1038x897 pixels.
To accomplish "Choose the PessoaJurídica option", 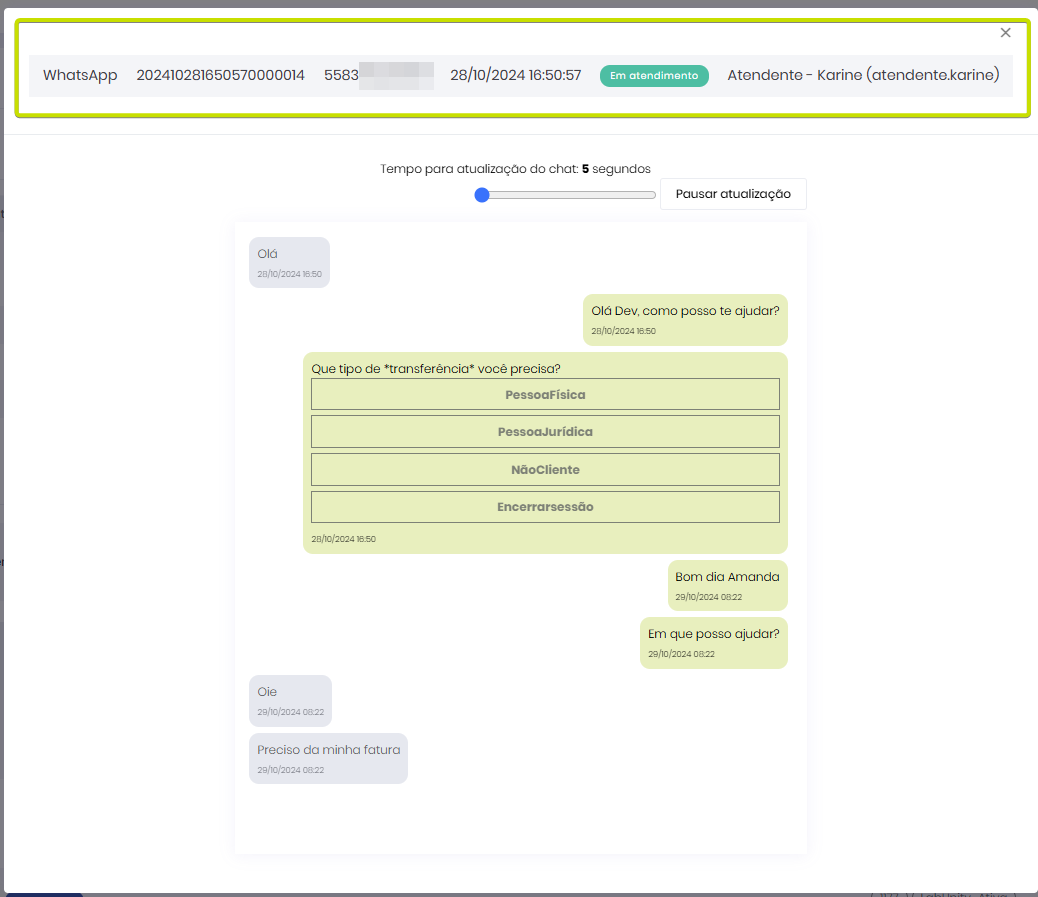I will click(x=545, y=432).
